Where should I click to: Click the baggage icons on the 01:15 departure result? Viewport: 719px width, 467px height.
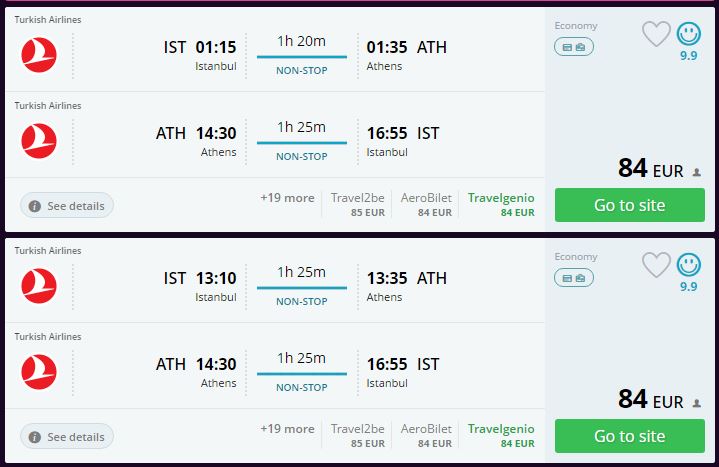click(574, 46)
